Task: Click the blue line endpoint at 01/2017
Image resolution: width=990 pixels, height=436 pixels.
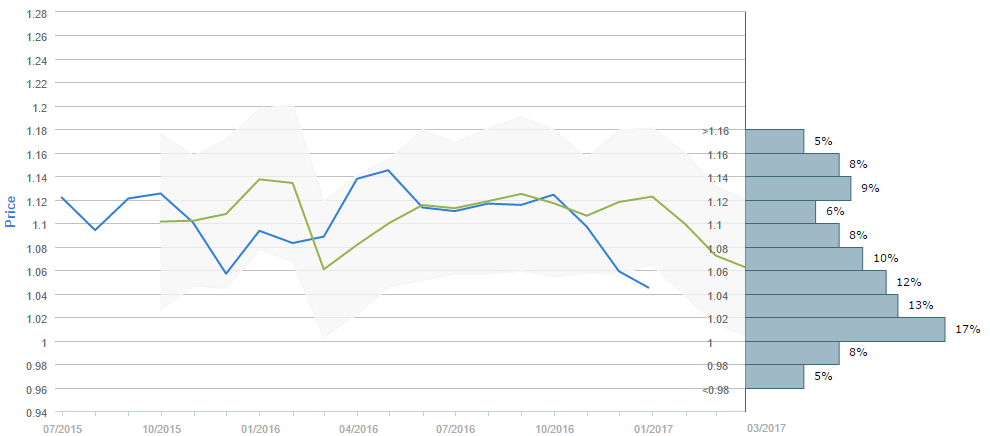Action: pos(650,288)
